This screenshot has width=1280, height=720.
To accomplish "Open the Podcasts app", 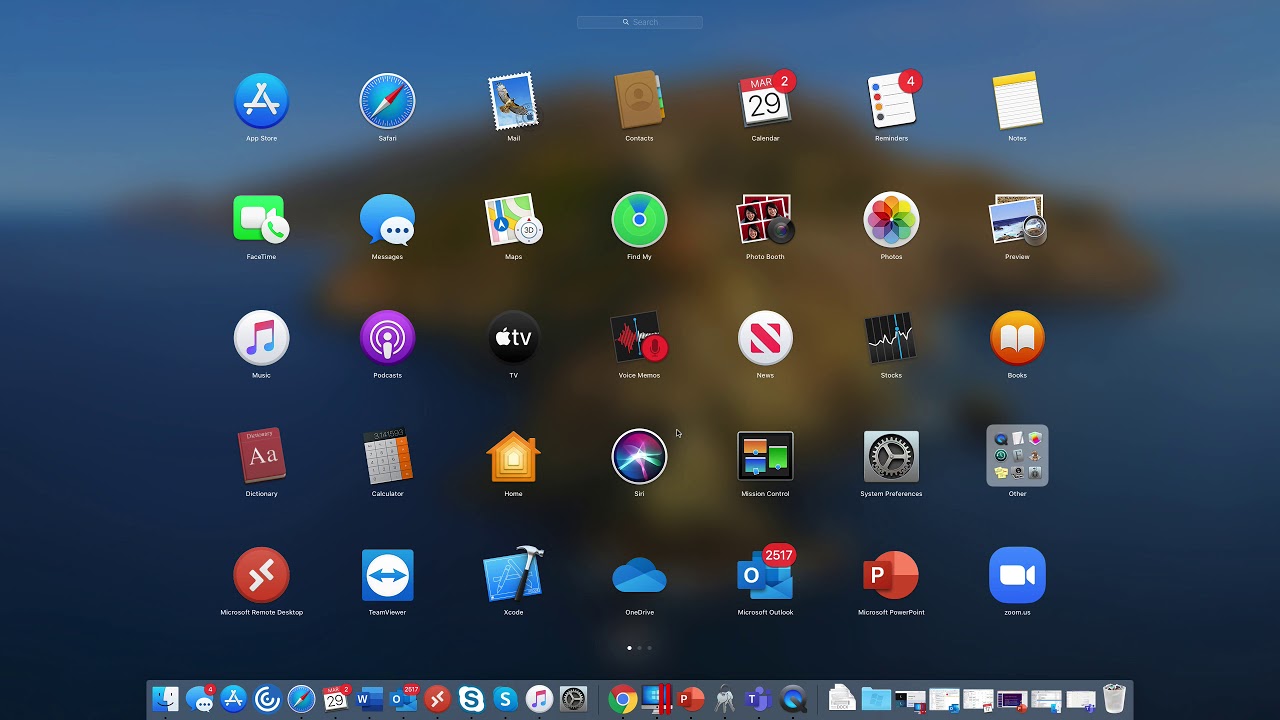I will tap(387, 338).
